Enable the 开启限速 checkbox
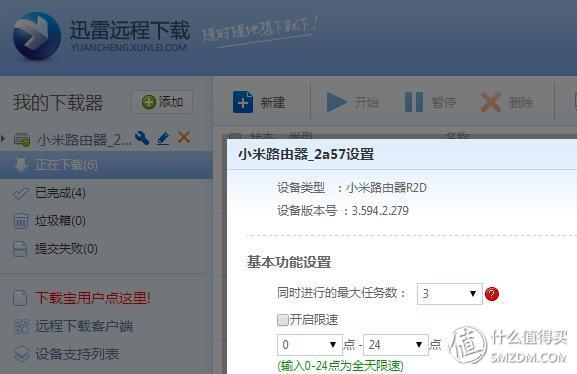Screen dimensions: 577x374 point(283,320)
